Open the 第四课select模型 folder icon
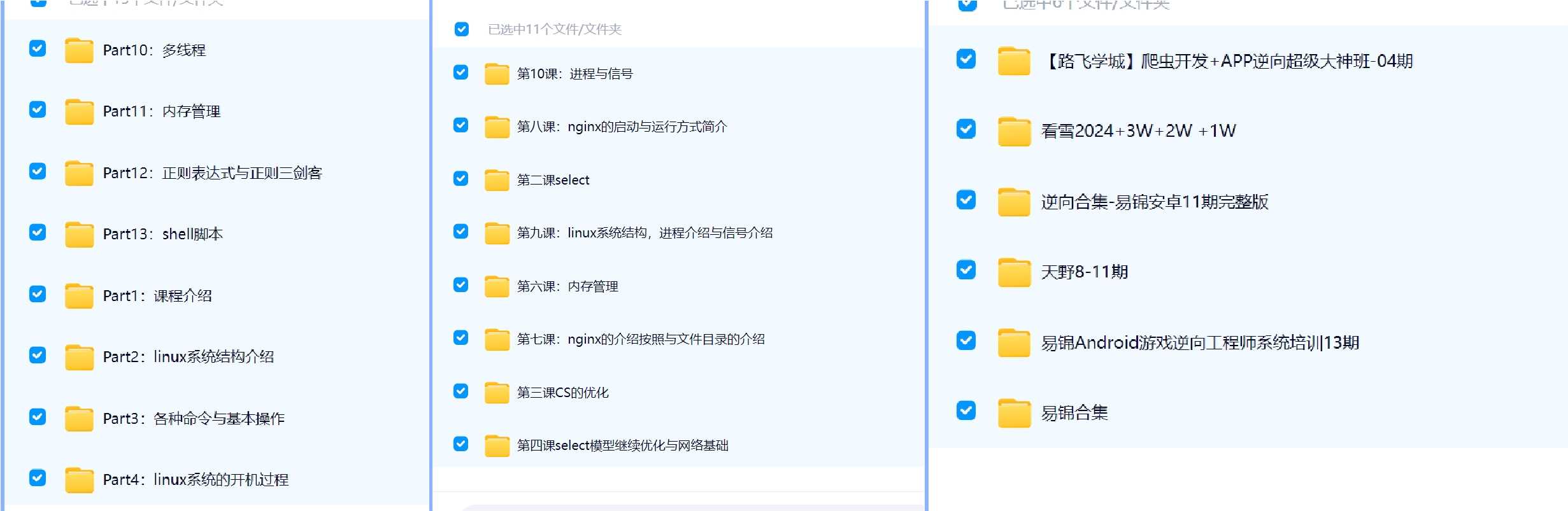The width and height of the screenshot is (1568, 511). click(497, 445)
